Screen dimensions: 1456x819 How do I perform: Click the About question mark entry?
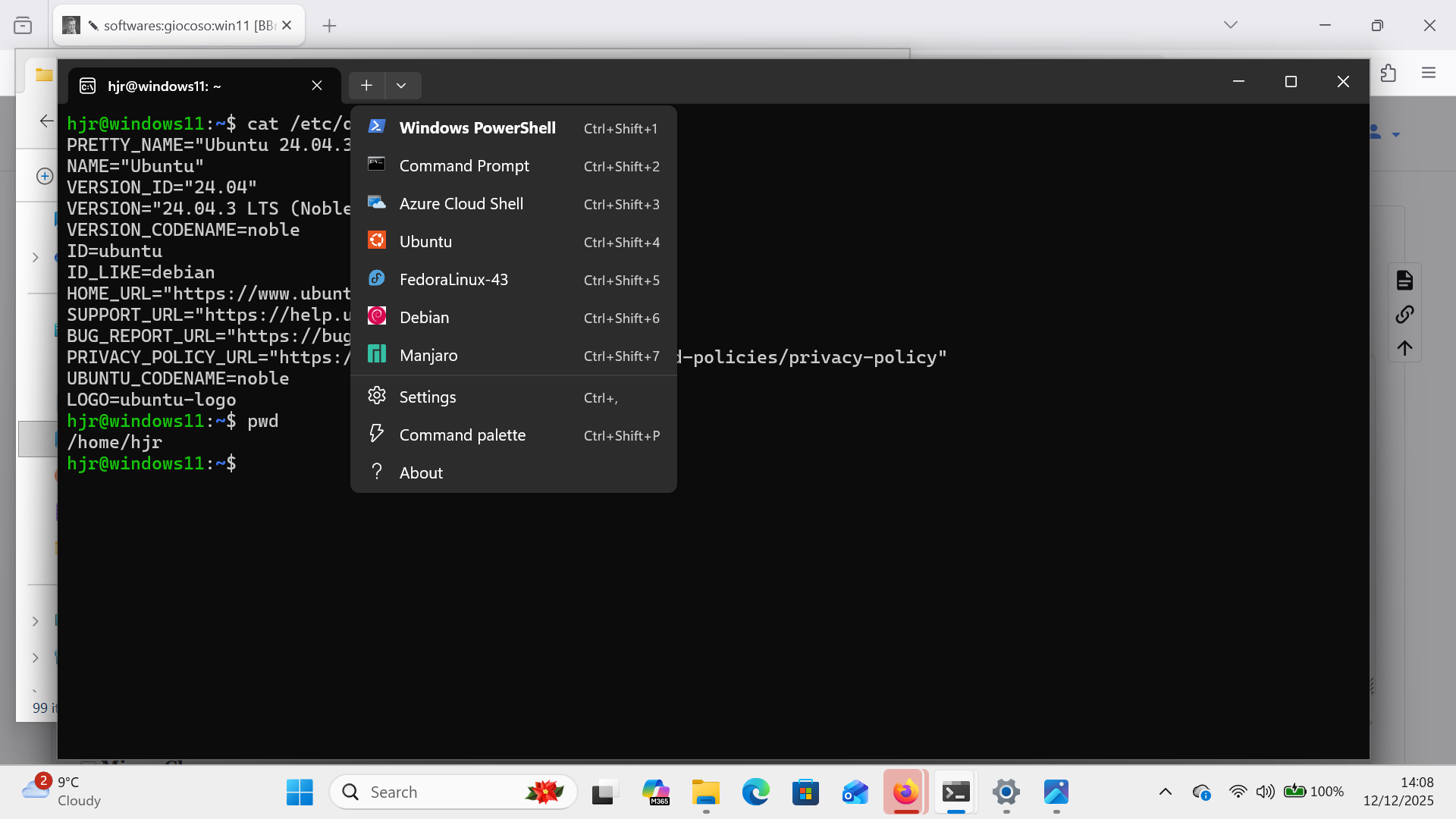pyautogui.click(x=421, y=472)
